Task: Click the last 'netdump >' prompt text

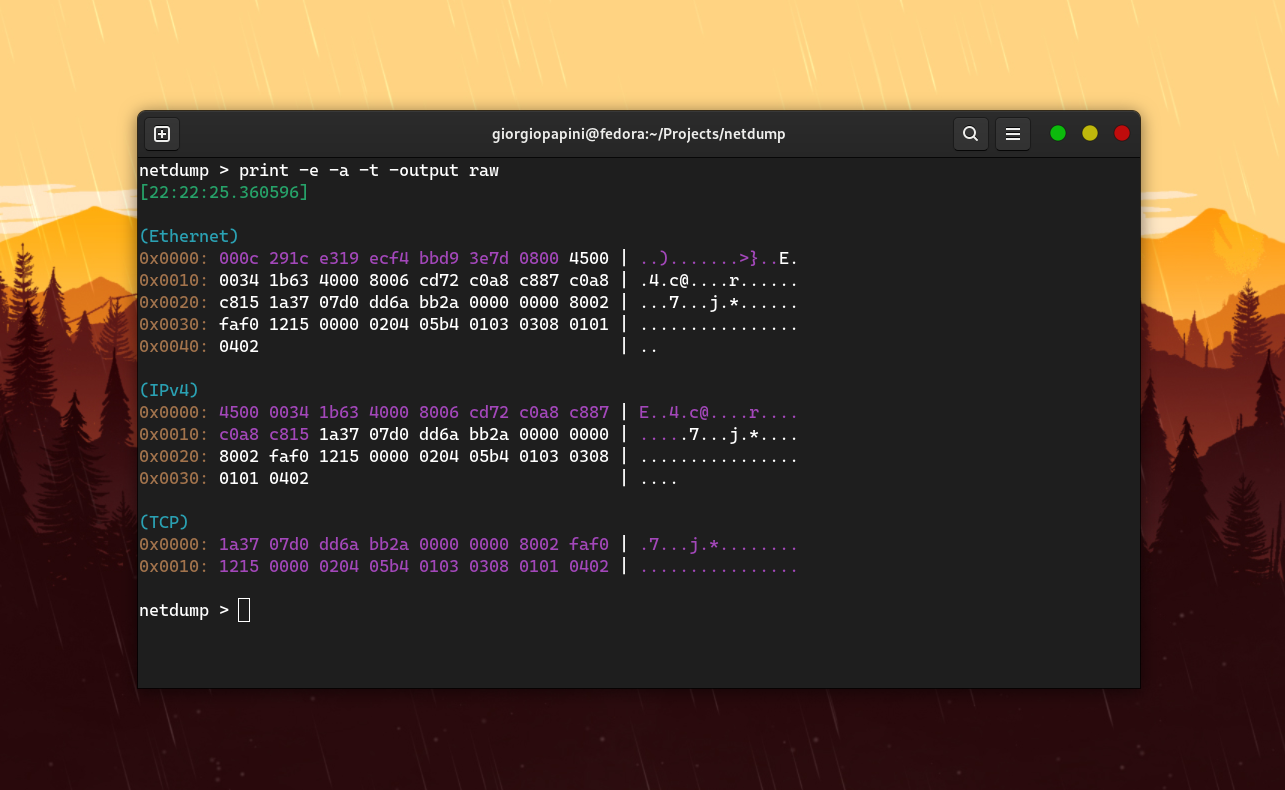Action: [184, 610]
